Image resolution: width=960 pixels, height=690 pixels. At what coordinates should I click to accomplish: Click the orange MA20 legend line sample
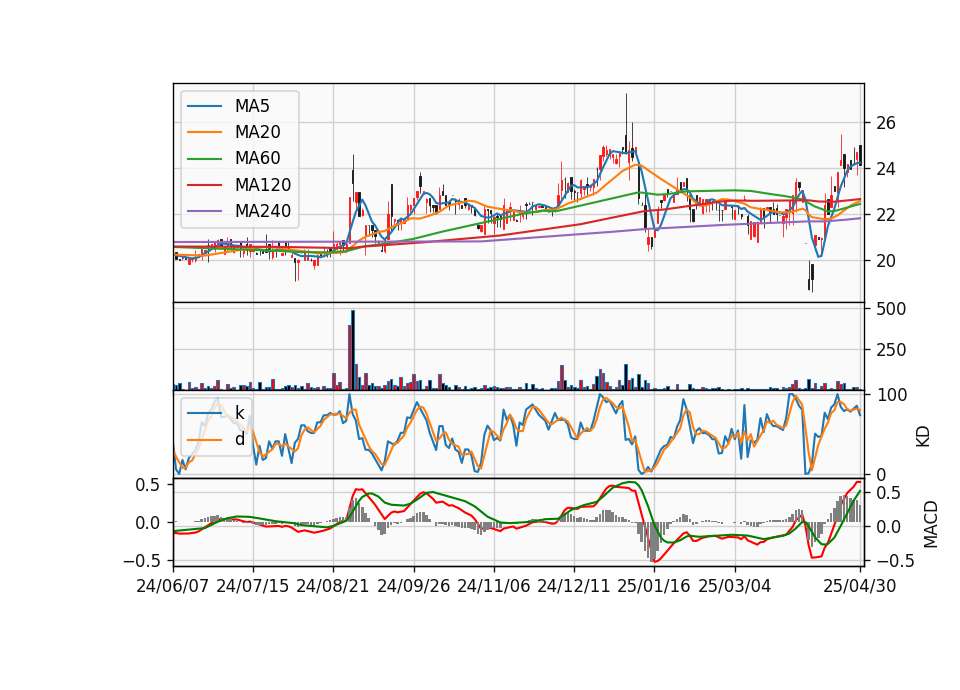[x=204, y=133]
